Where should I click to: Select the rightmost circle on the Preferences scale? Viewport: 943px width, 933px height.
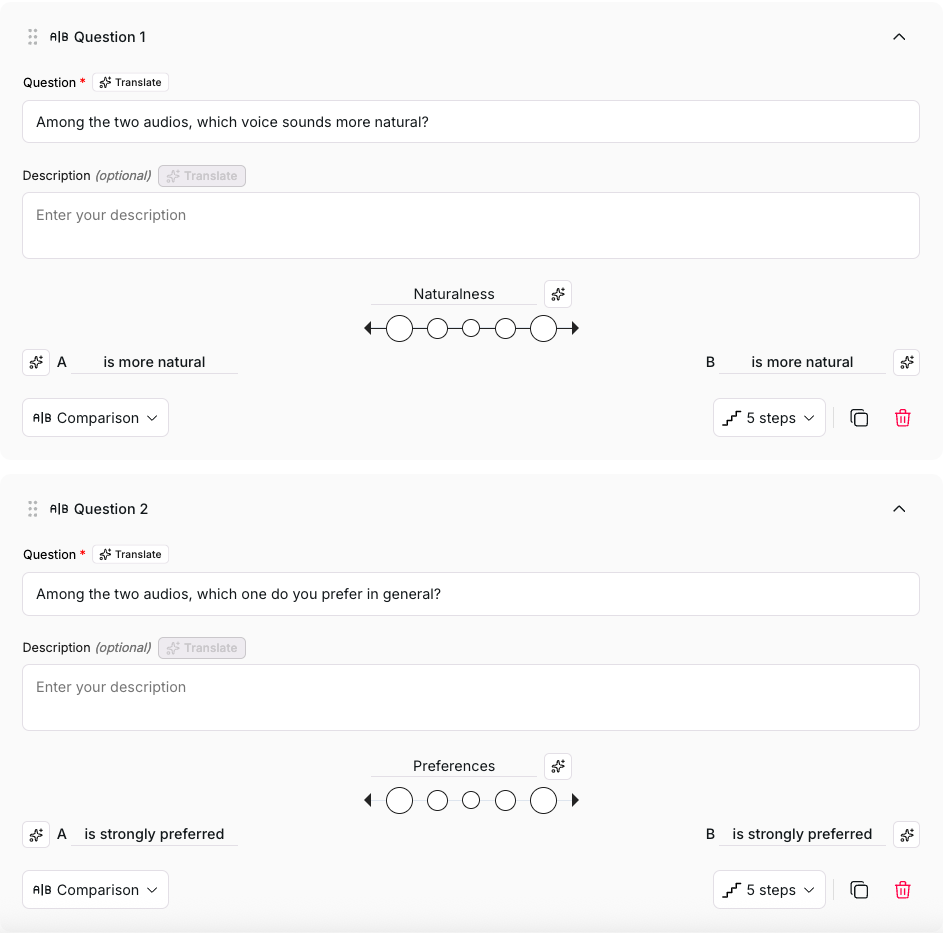[543, 800]
